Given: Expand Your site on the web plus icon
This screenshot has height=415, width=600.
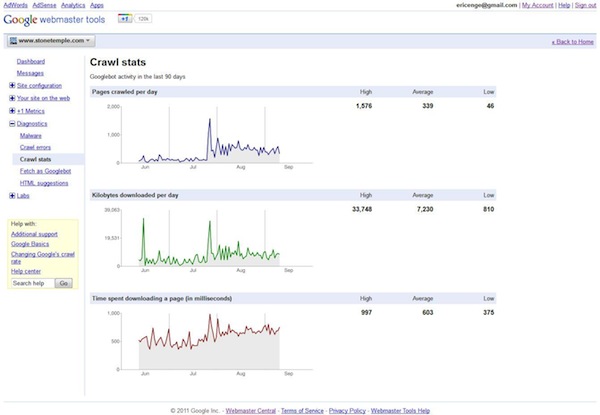Looking at the screenshot, I should [x=12, y=98].
